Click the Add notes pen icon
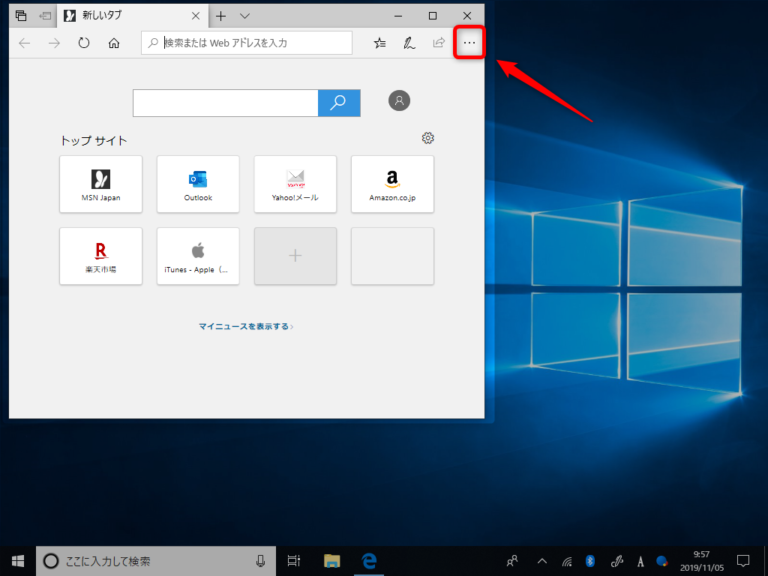 [409, 43]
